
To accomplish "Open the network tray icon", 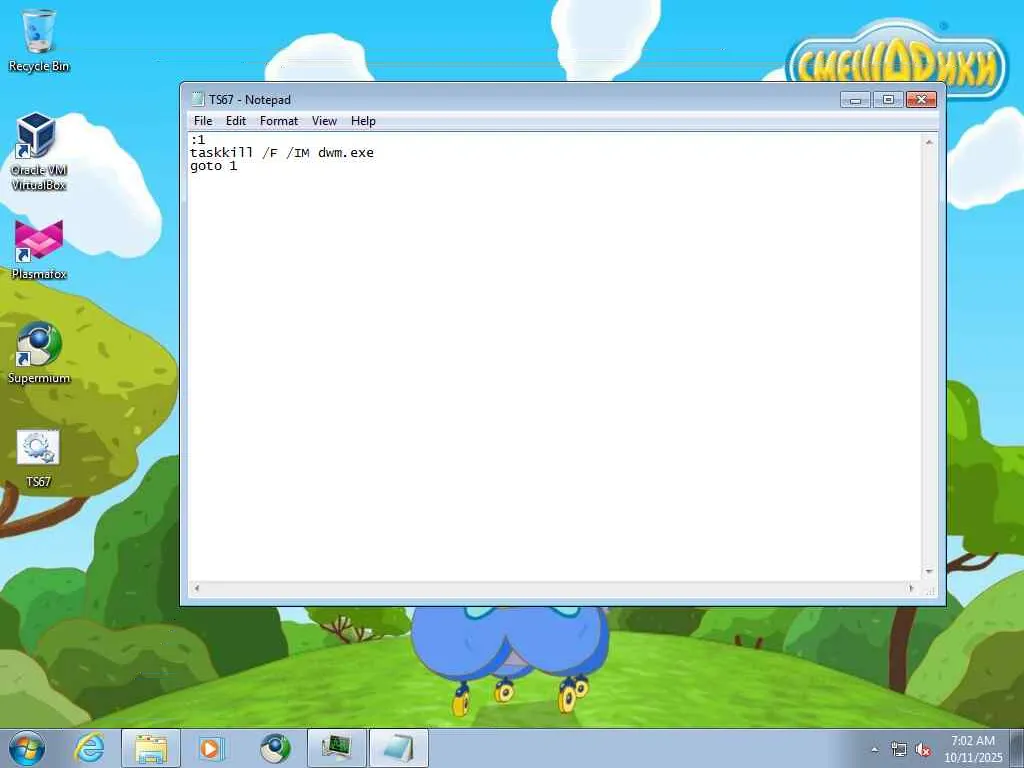I will (899, 750).
